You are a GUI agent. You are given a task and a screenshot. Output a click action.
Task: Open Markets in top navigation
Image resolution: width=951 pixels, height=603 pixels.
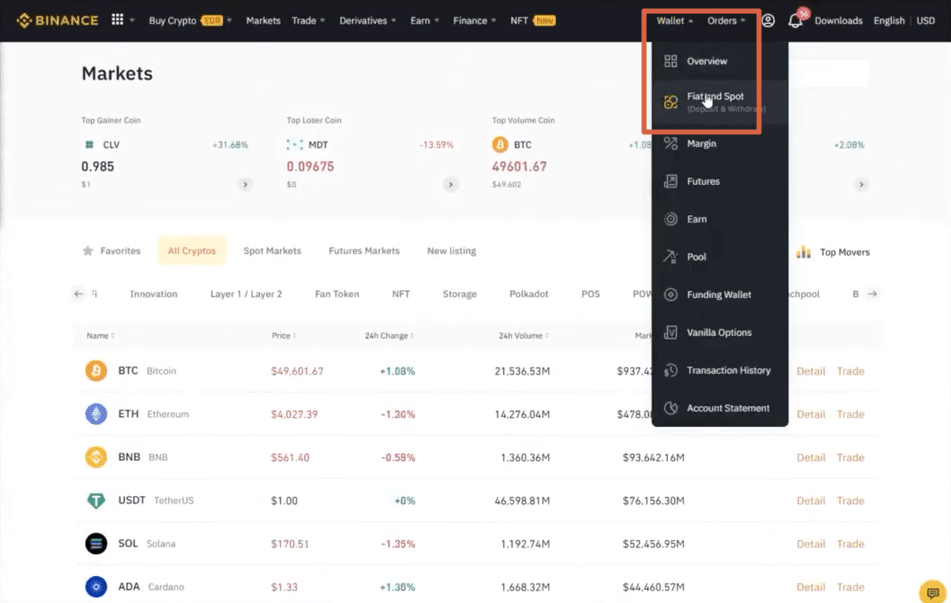click(x=263, y=21)
